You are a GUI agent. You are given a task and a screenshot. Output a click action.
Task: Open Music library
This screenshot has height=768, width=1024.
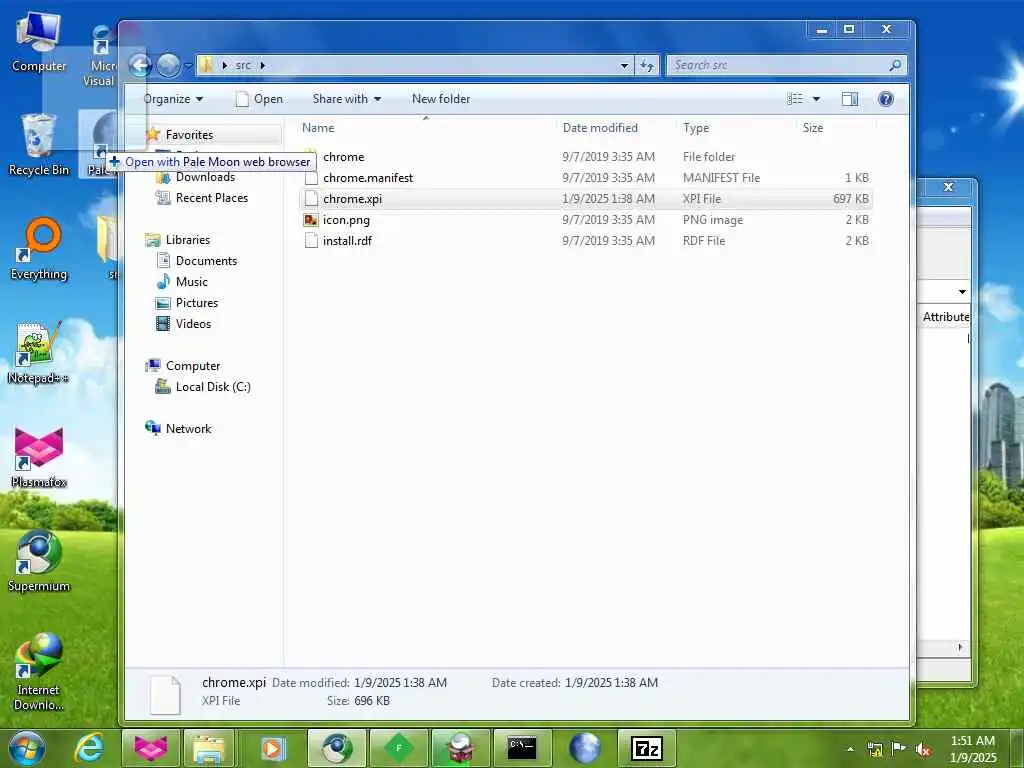191,281
